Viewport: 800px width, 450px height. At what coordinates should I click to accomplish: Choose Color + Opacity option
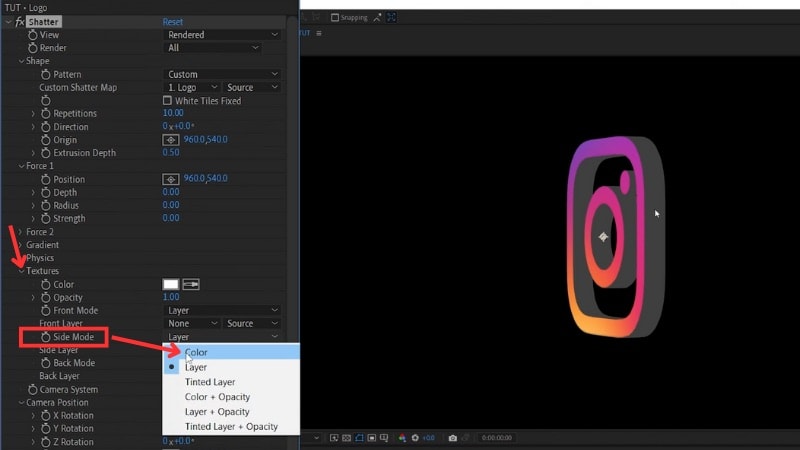(x=231, y=396)
